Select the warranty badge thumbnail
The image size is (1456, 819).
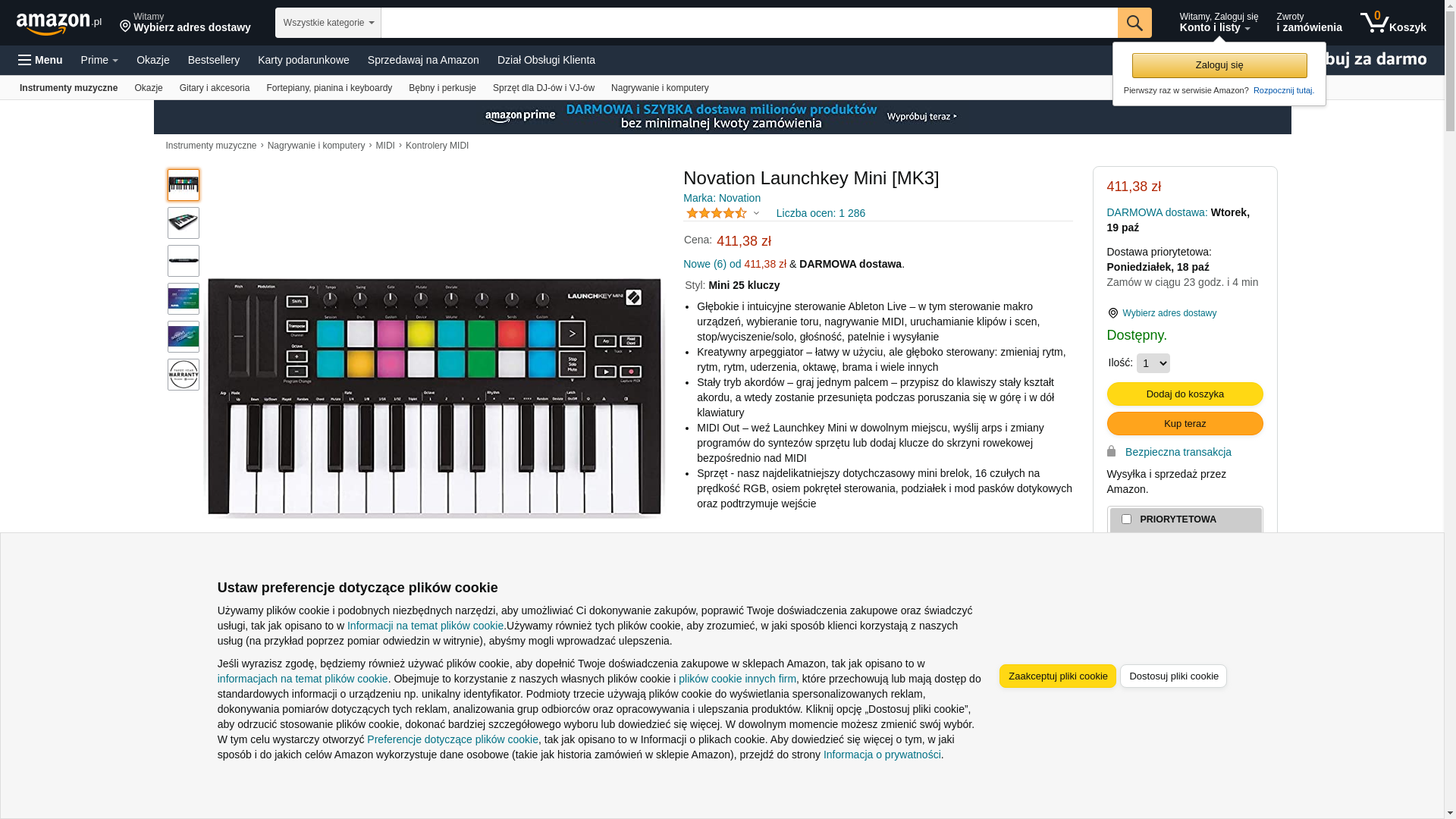click(x=184, y=375)
